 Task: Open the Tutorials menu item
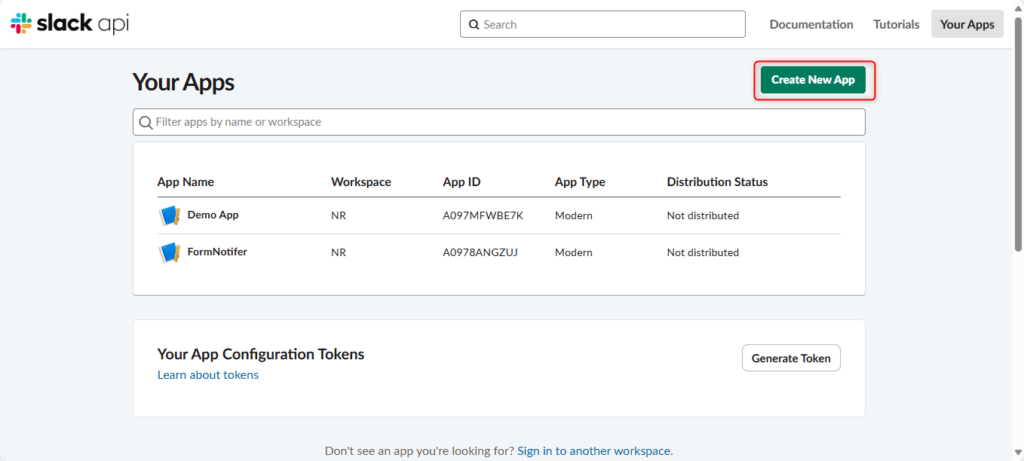coord(896,24)
